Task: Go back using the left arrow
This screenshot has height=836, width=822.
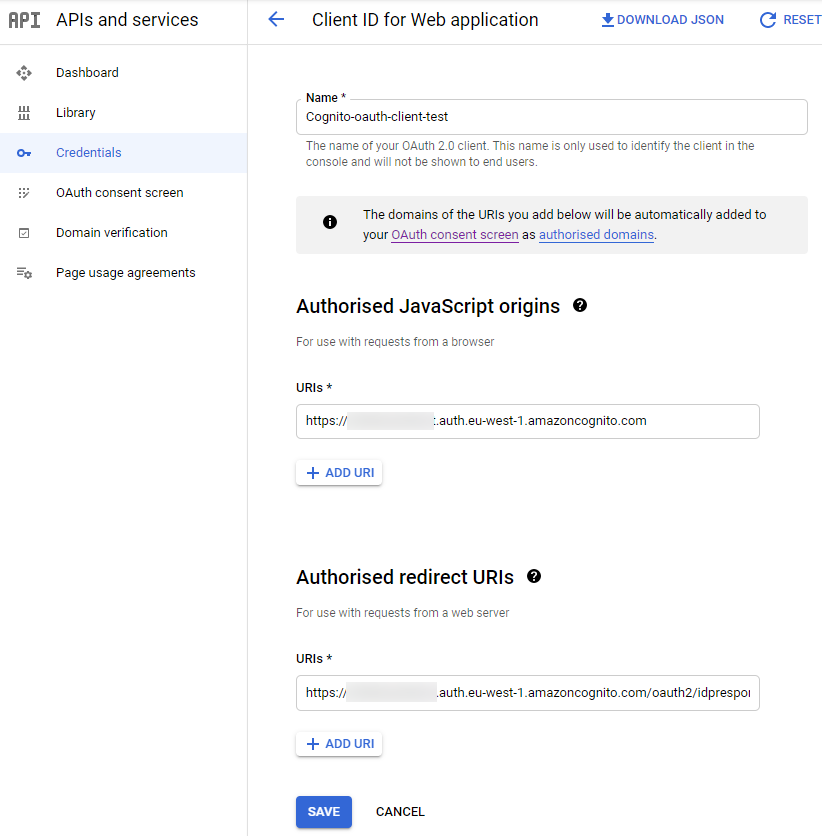Action: click(x=276, y=20)
